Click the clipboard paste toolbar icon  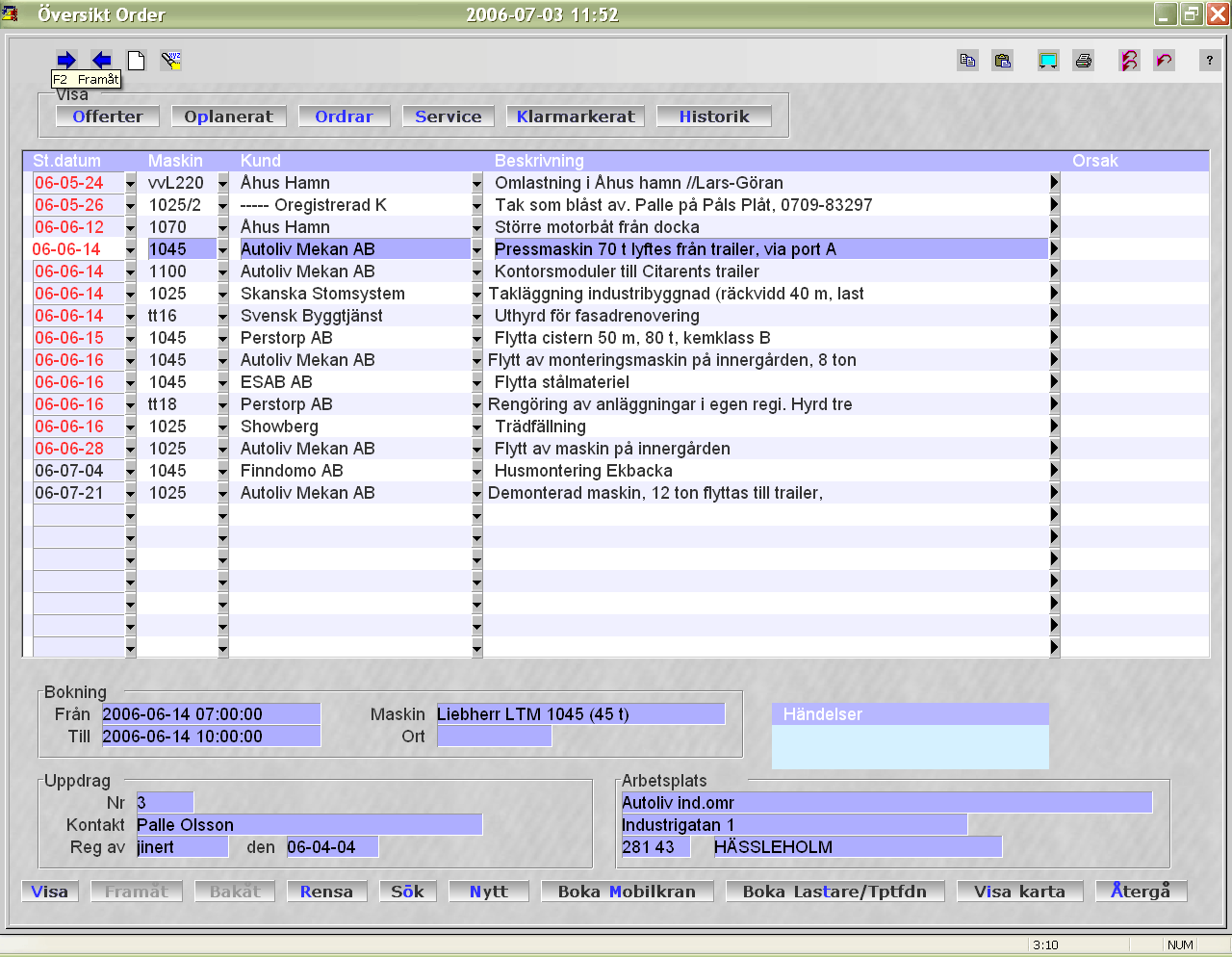click(x=1002, y=61)
